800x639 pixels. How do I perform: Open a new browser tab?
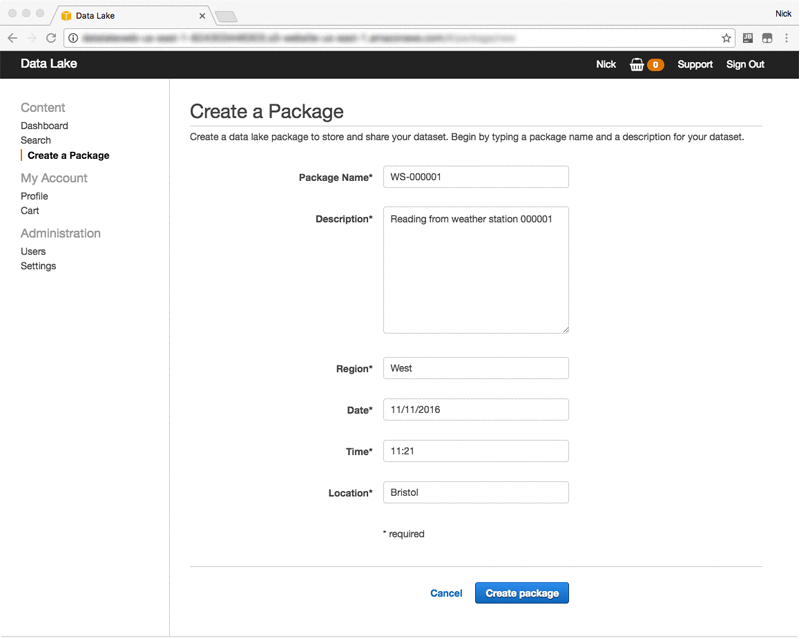click(226, 16)
